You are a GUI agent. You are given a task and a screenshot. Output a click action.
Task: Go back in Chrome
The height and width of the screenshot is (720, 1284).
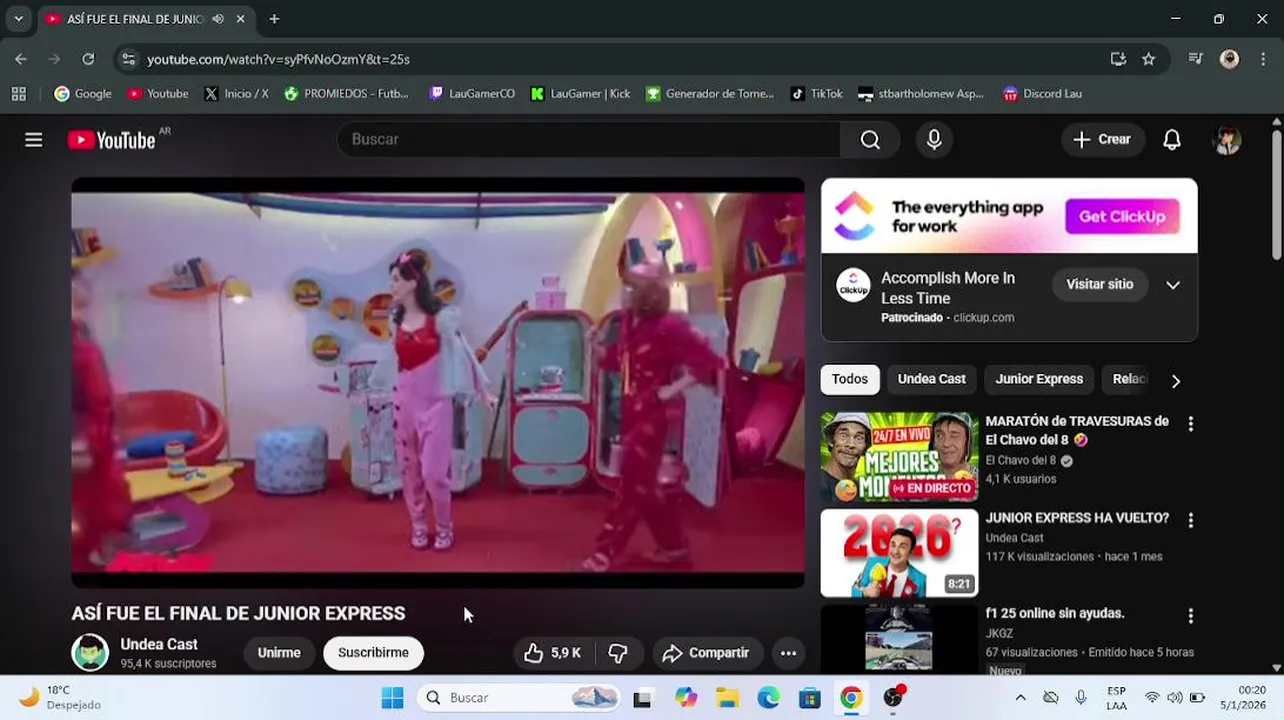21,59
